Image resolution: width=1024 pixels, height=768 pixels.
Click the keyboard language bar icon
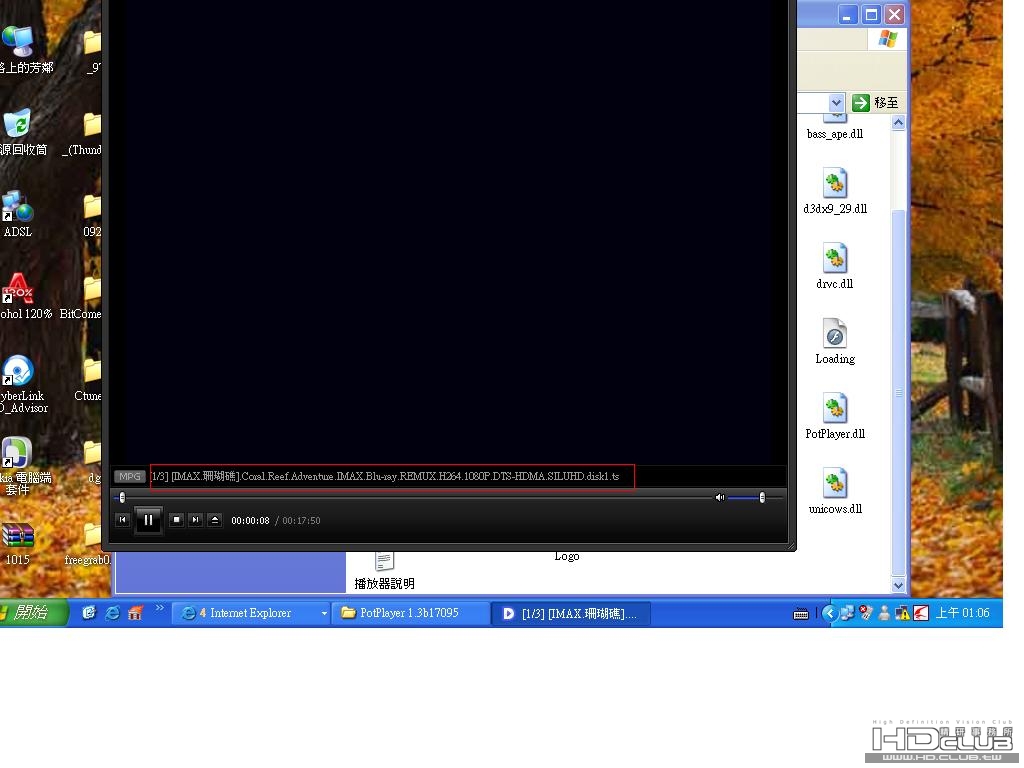coord(801,614)
